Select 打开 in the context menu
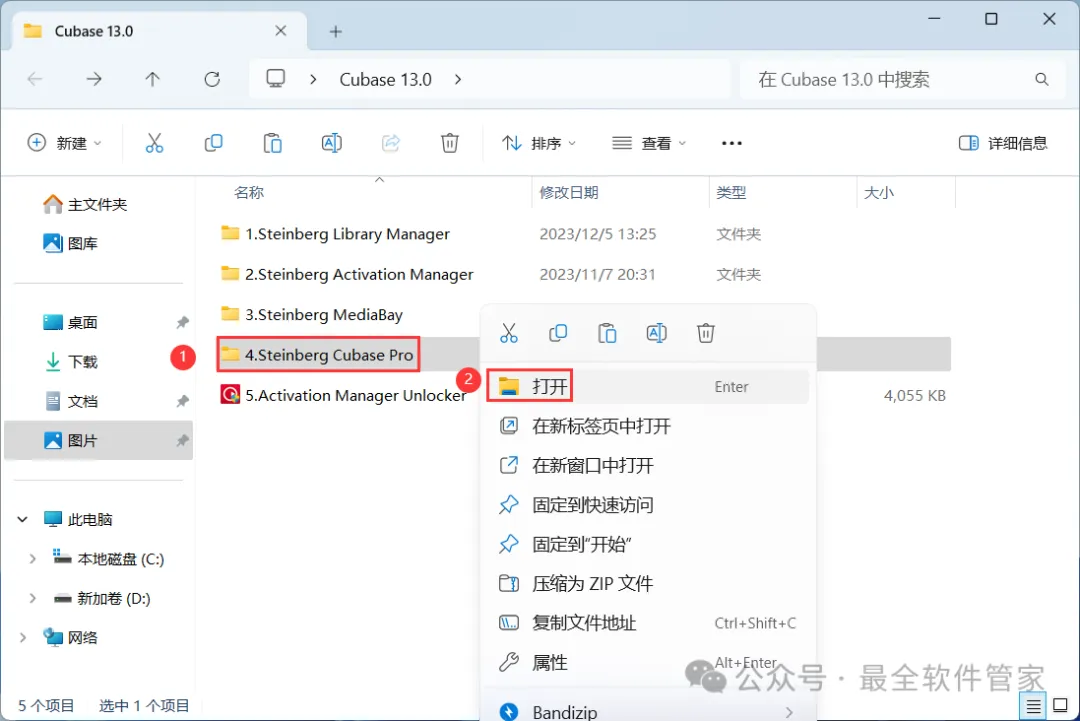 pyautogui.click(x=648, y=387)
